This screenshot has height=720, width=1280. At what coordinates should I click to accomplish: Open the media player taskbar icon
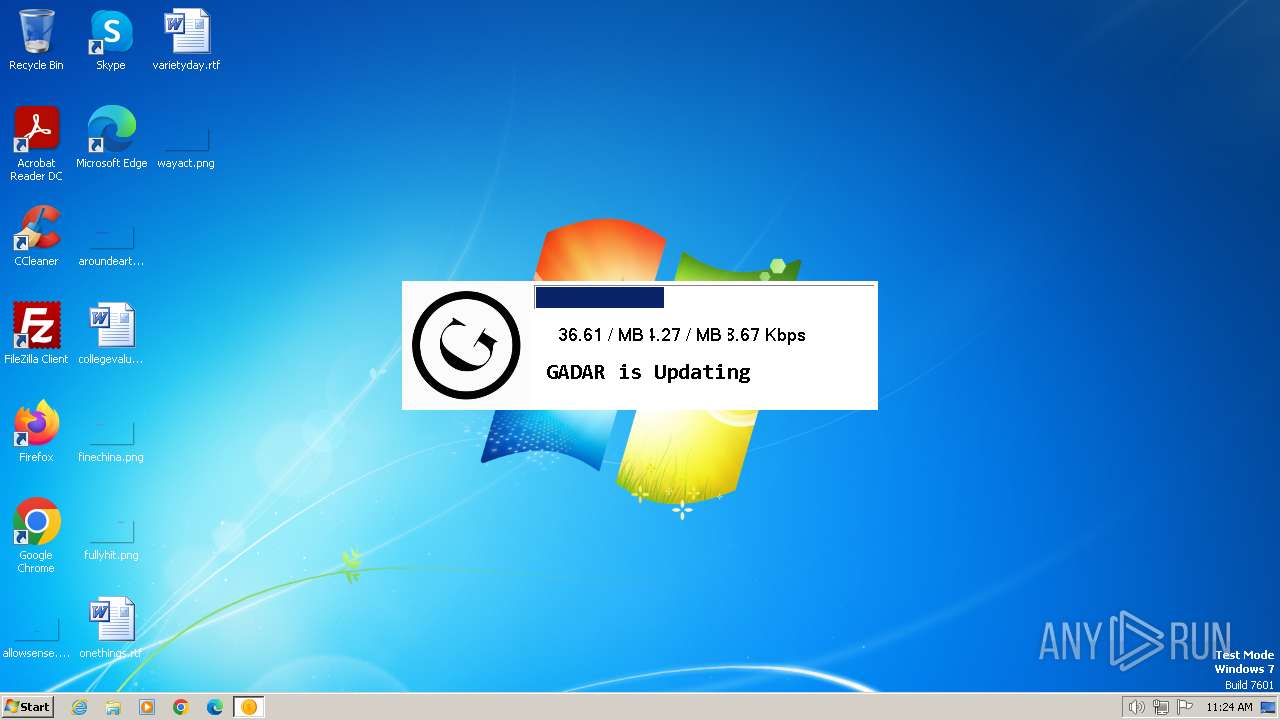(147, 707)
